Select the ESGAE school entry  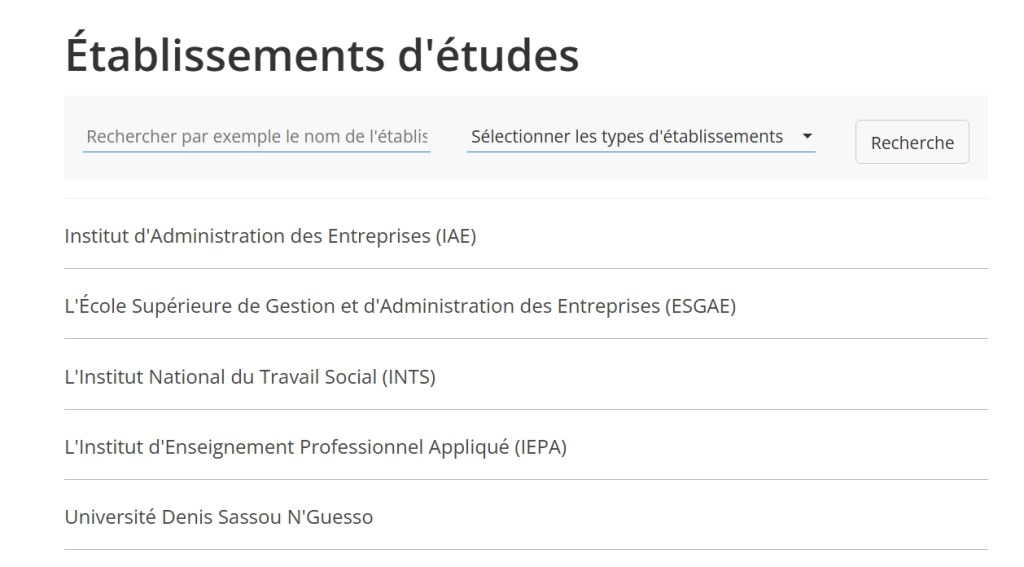point(400,307)
